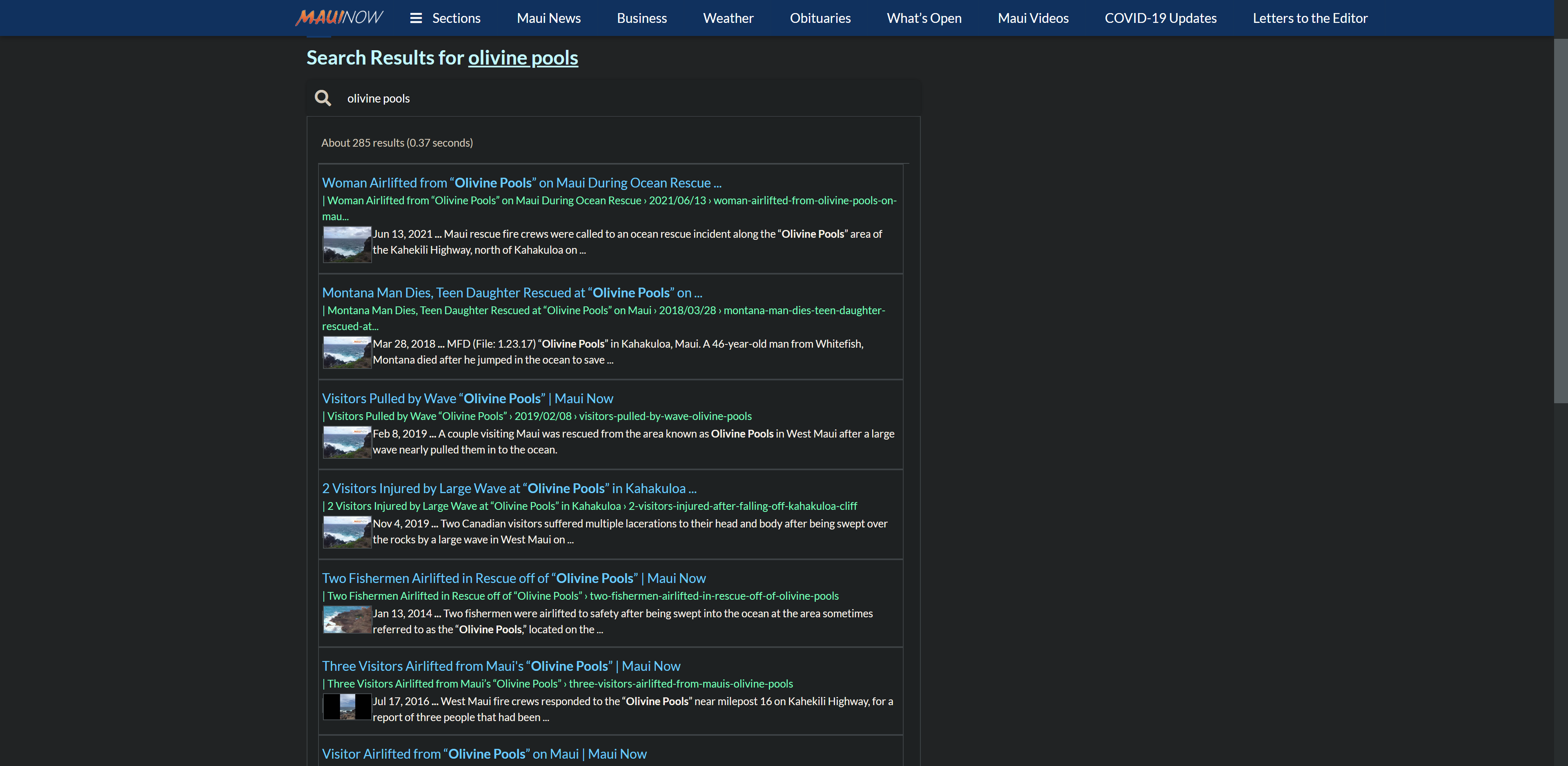This screenshot has width=1568, height=766.
Task: Click thumbnail of Woman Airlifted article
Action: [347, 244]
